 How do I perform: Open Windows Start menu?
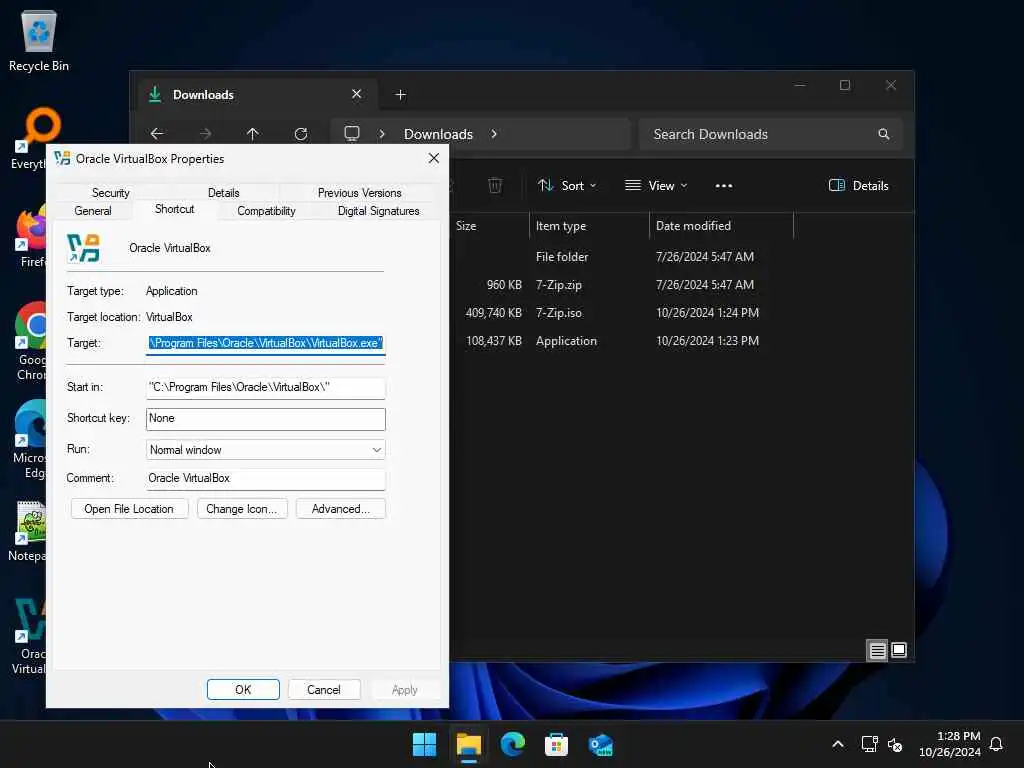click(424, 744)
